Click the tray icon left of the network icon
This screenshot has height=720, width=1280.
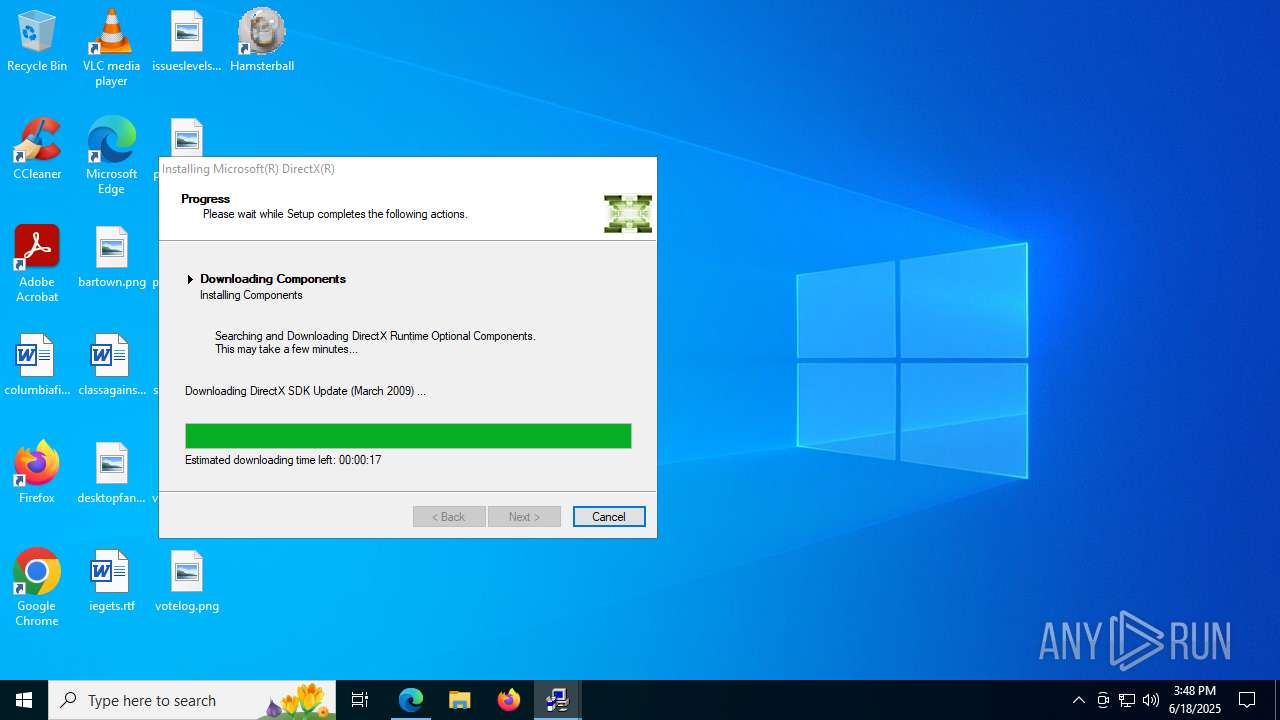(x=1103, y=700)
